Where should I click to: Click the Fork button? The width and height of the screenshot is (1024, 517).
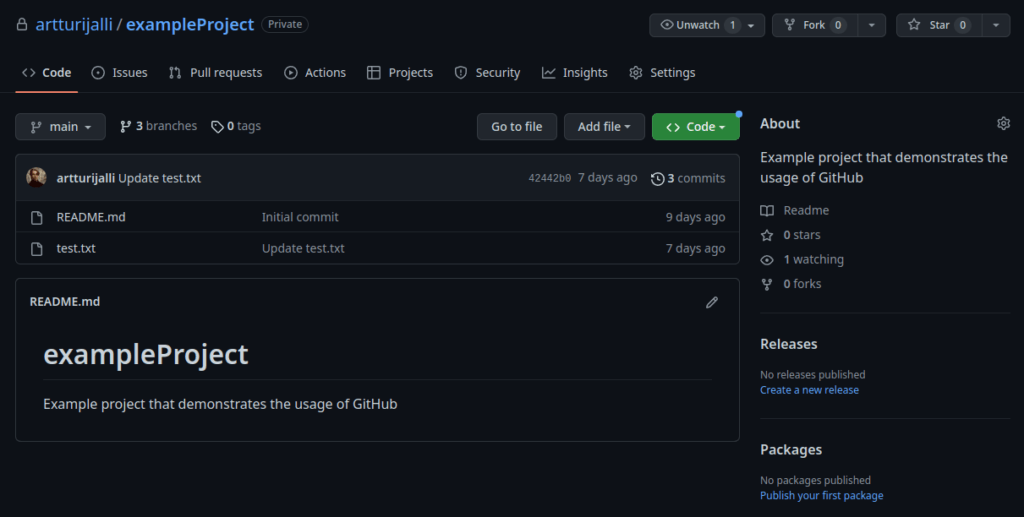pyautogui.click(x=814, y=25)
